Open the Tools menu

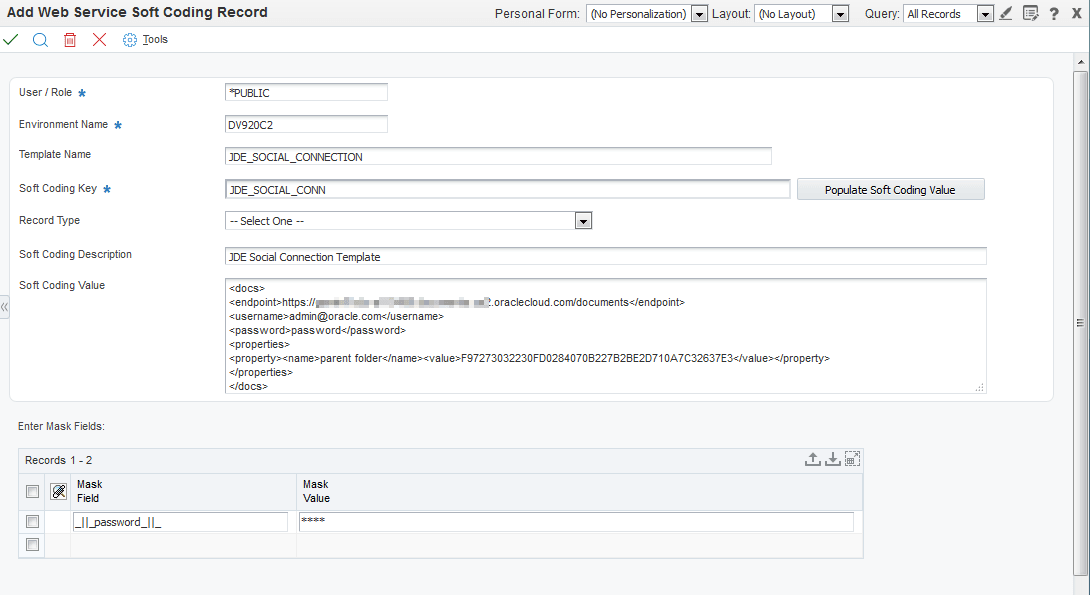tap(155, 40)
